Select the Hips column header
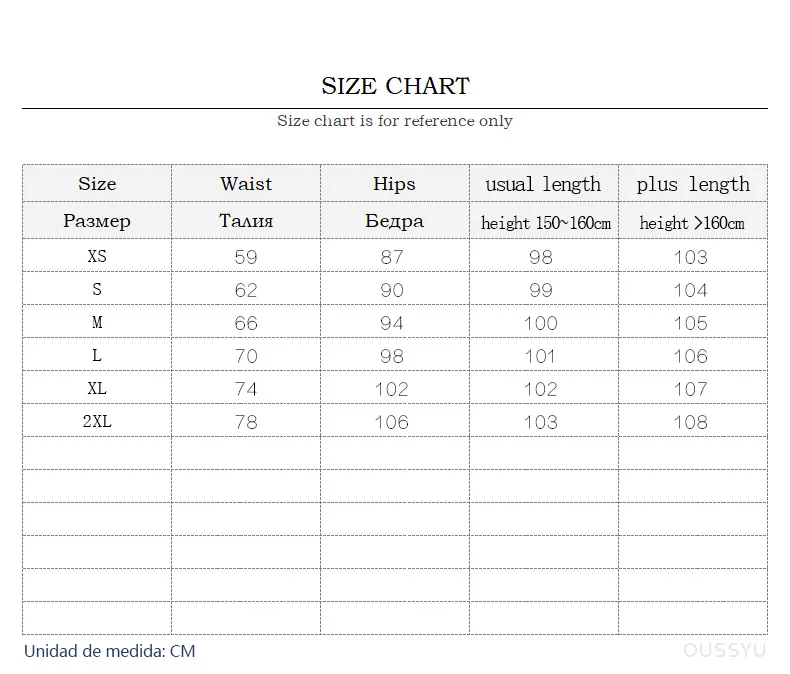This screenshot has height=674, width=790. pos(394,184)
